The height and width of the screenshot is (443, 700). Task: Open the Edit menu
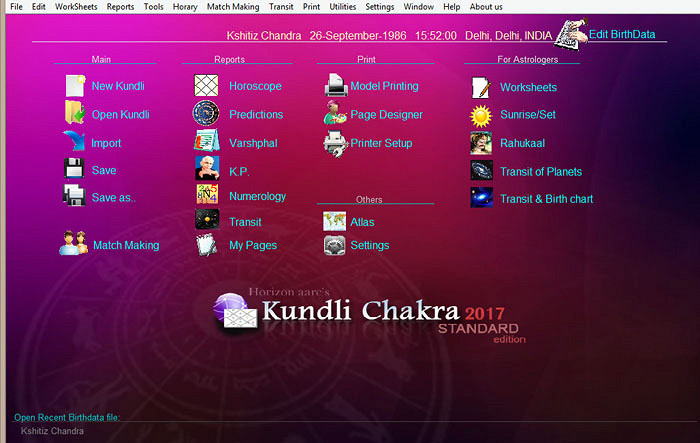pyautogui.click(x=39, y=7)
